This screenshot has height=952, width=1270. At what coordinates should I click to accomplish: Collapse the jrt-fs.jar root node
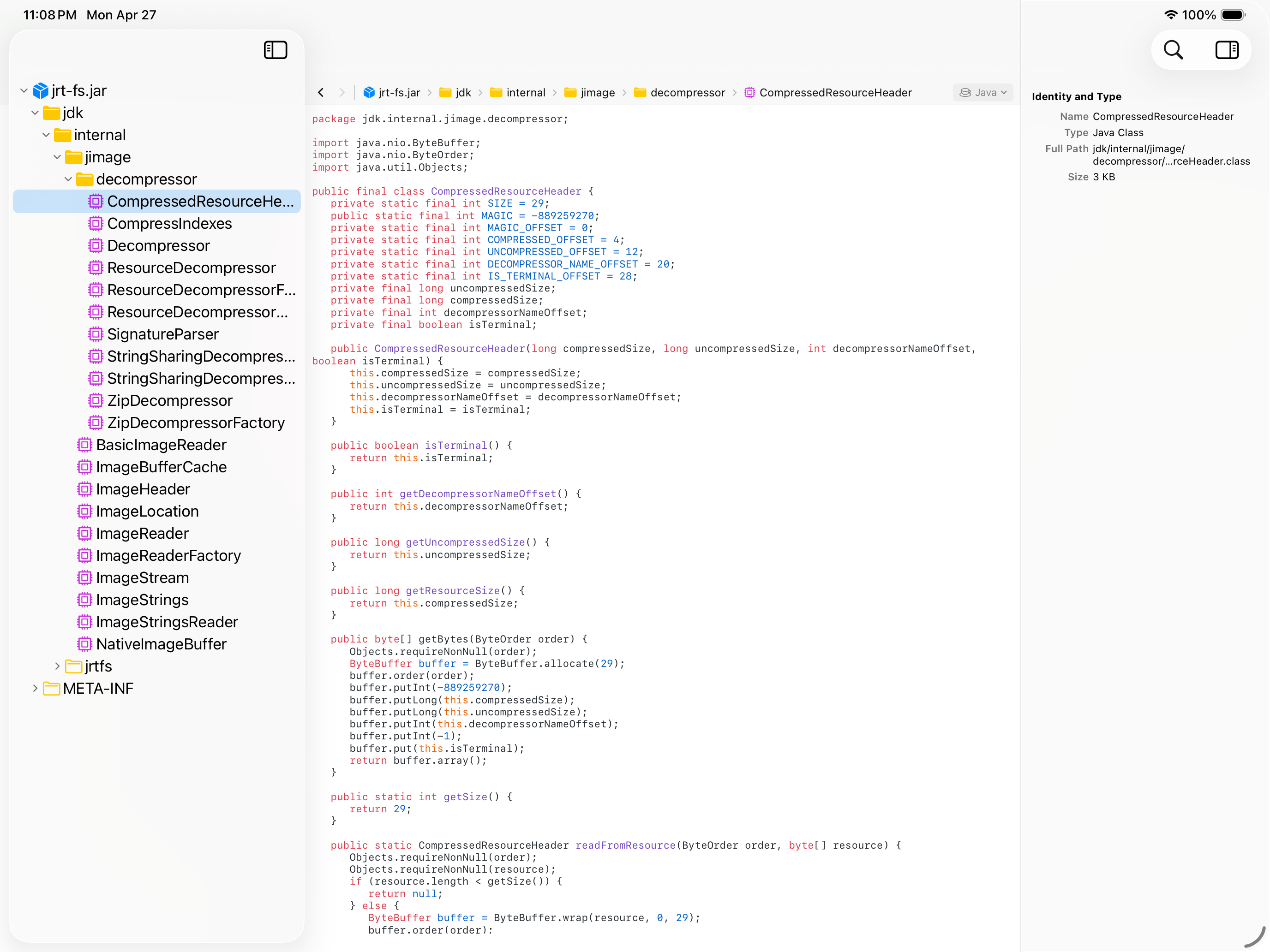click(x=24, y=91)
